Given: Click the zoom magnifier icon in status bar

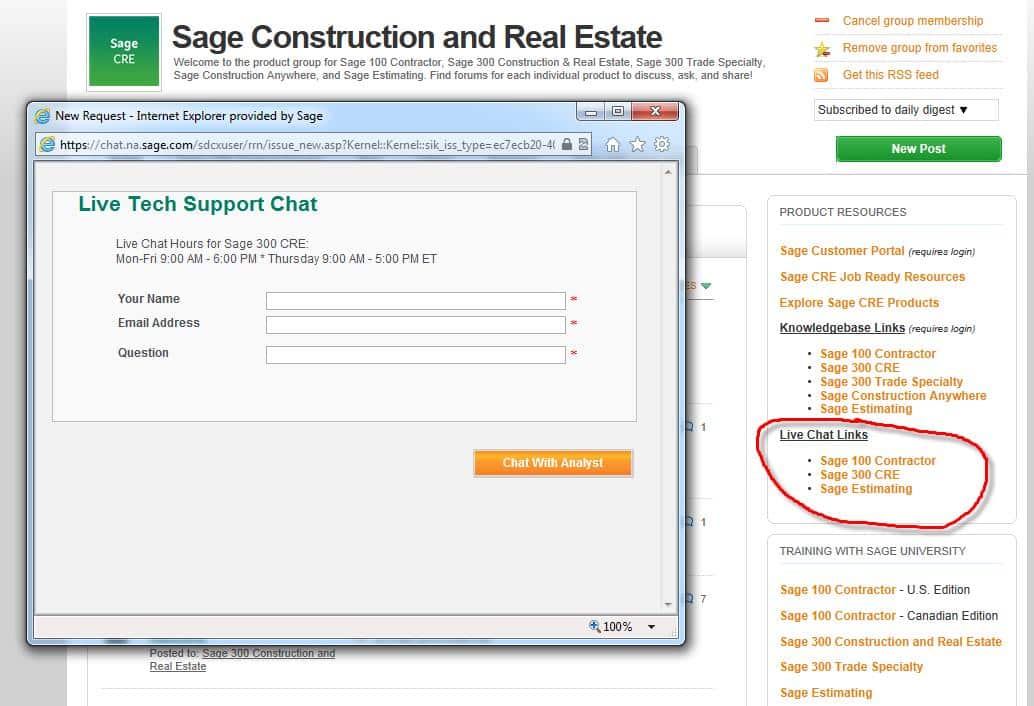Looking at the screenshot, I should (594, 626).
